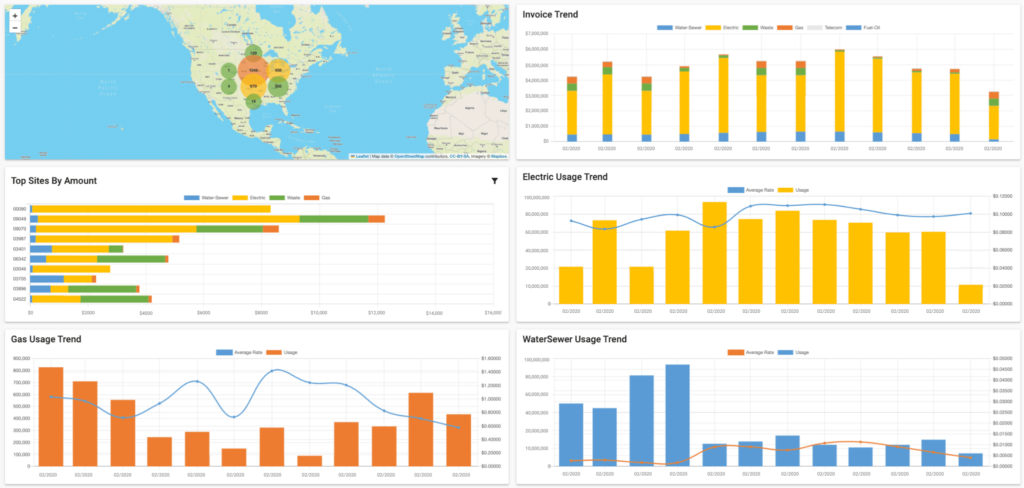Screen dimensions: 1024x488
Task: Click site label 03987 in Top Sites
Action: tap(18, 239)
